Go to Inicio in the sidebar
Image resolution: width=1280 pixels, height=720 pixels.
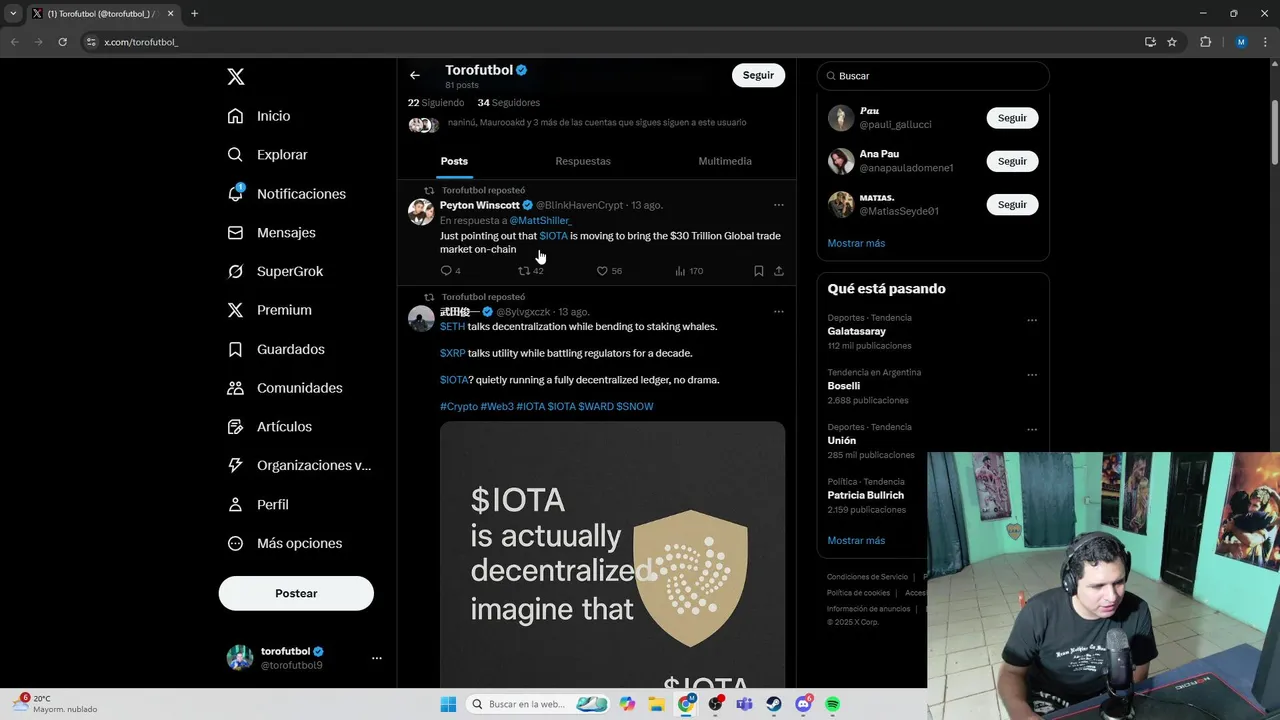(259, 116)
